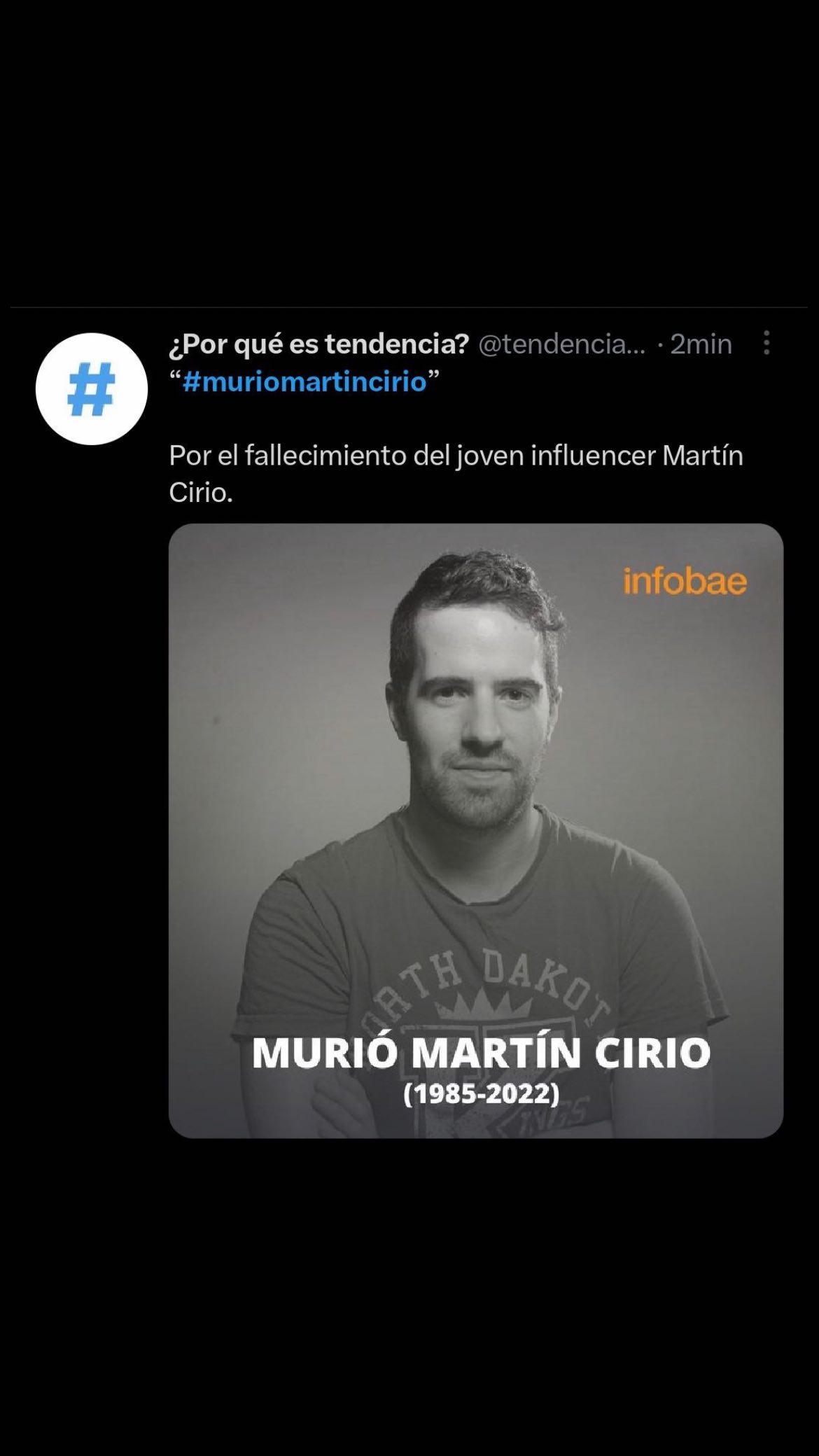Open the #muriomartincirio hashtag link
This screenshot has width=819, height=1456.
click(304, 382)
